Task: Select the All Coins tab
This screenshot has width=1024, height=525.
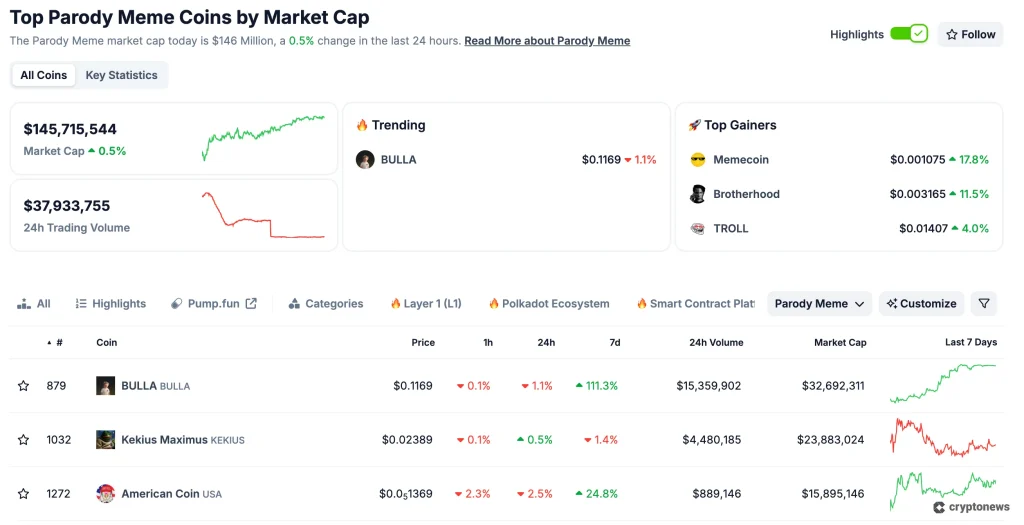Action: point(44,75)
